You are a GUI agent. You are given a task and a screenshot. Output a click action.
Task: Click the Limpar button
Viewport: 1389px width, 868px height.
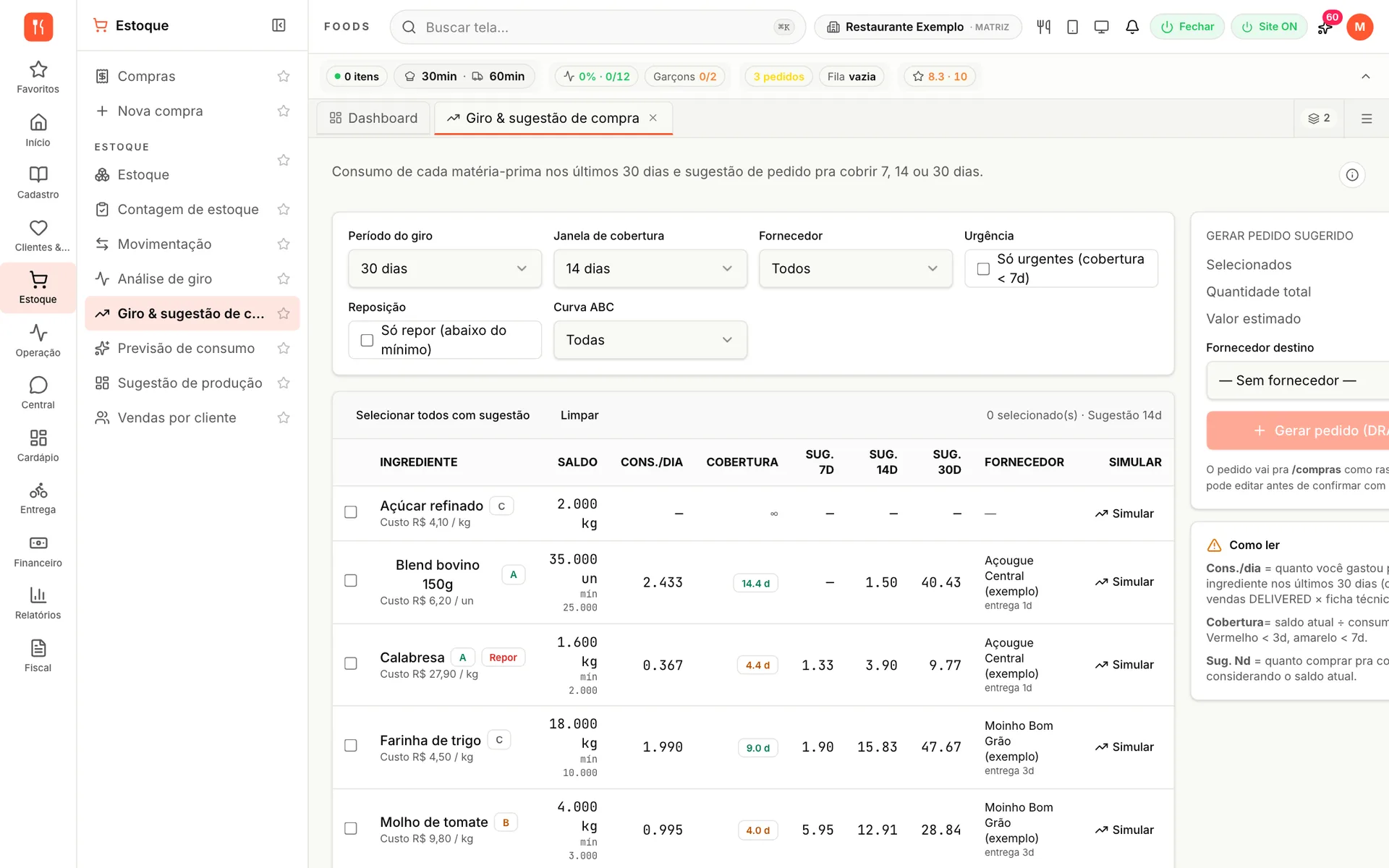(x=579, y=415)
